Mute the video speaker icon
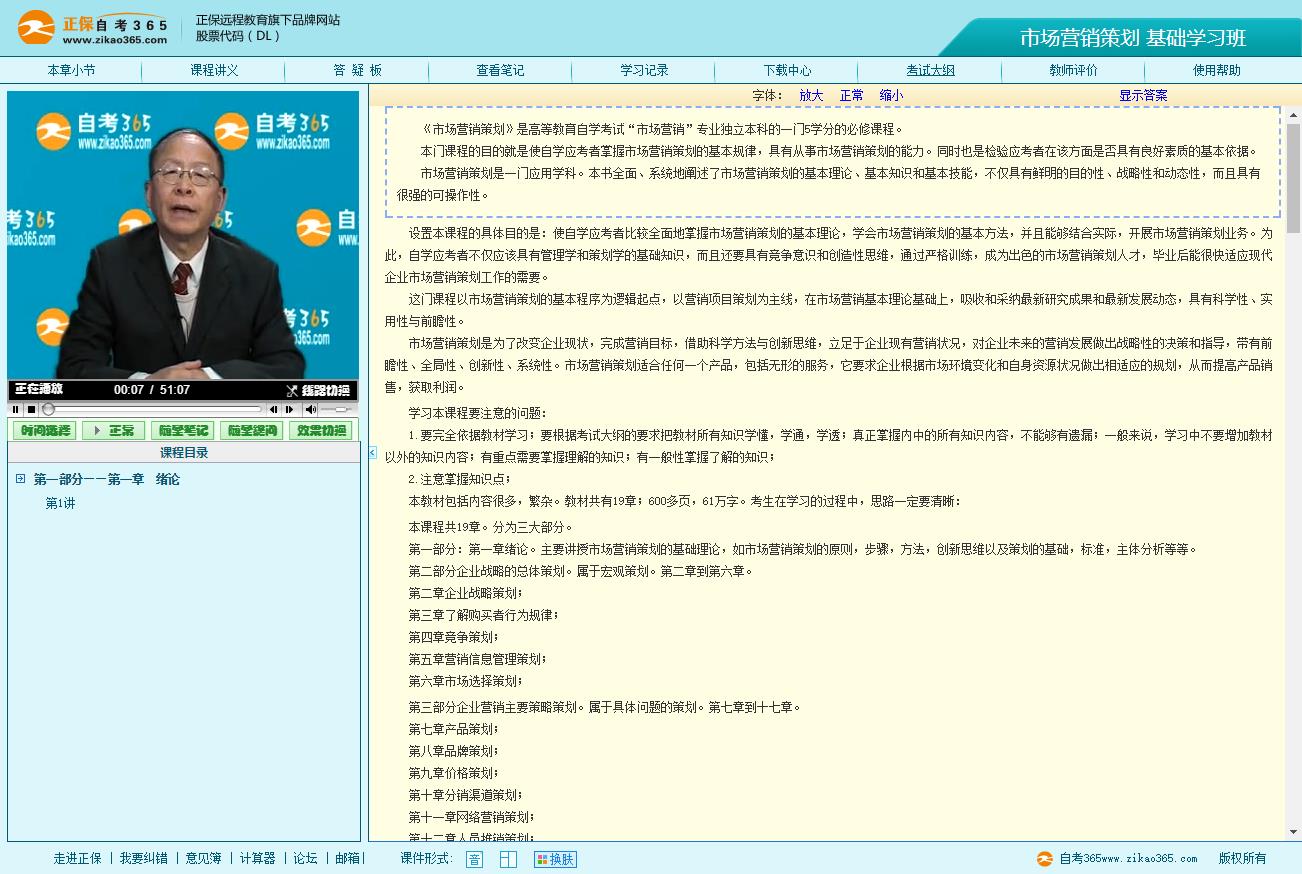Screen dimensions: 1302x874 pyautogui.click(x=311, y=410)
